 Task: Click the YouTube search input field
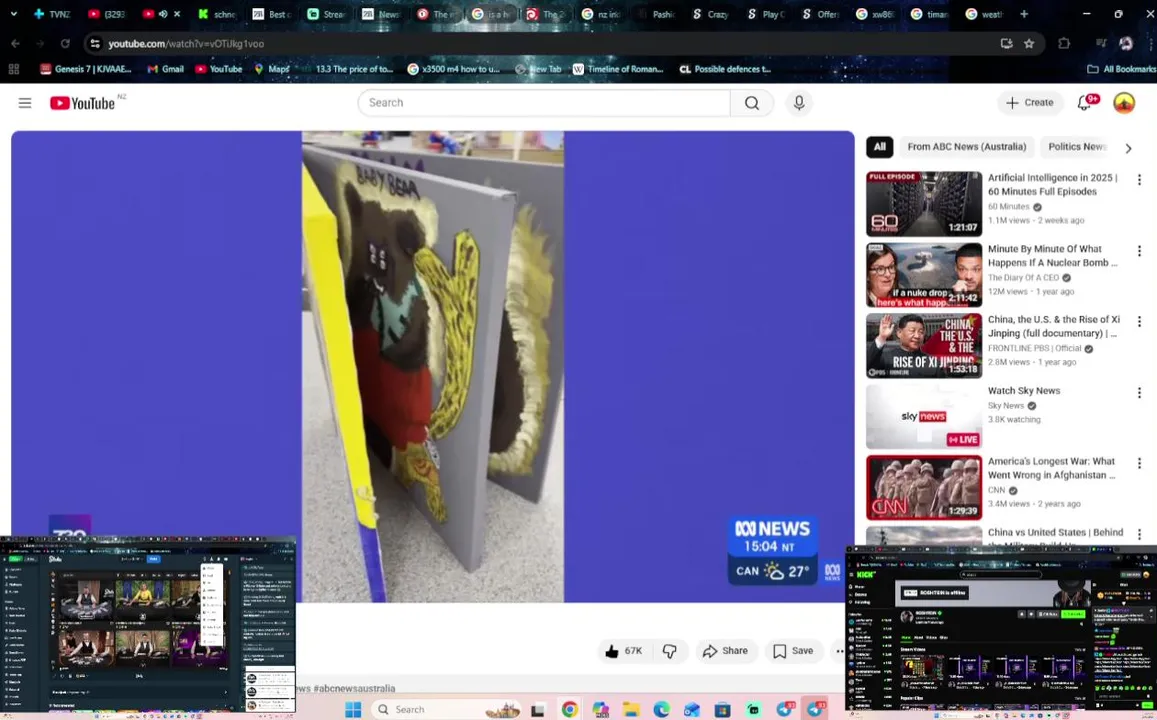[544, 103]
